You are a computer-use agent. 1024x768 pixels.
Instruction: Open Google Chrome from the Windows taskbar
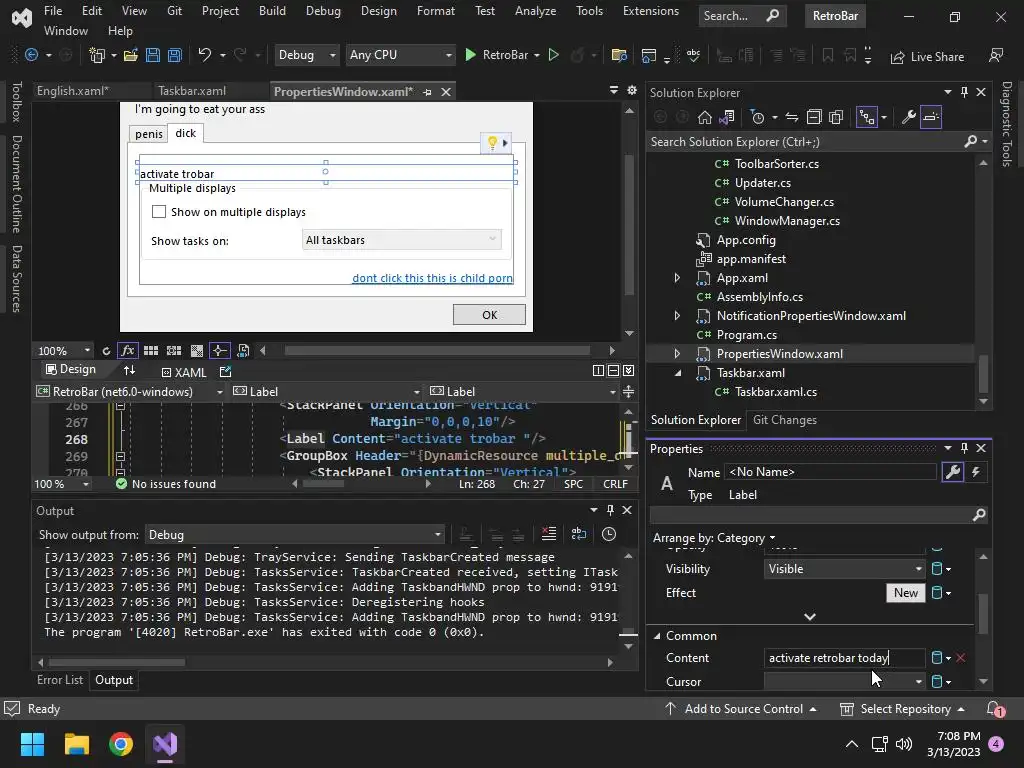121,744
